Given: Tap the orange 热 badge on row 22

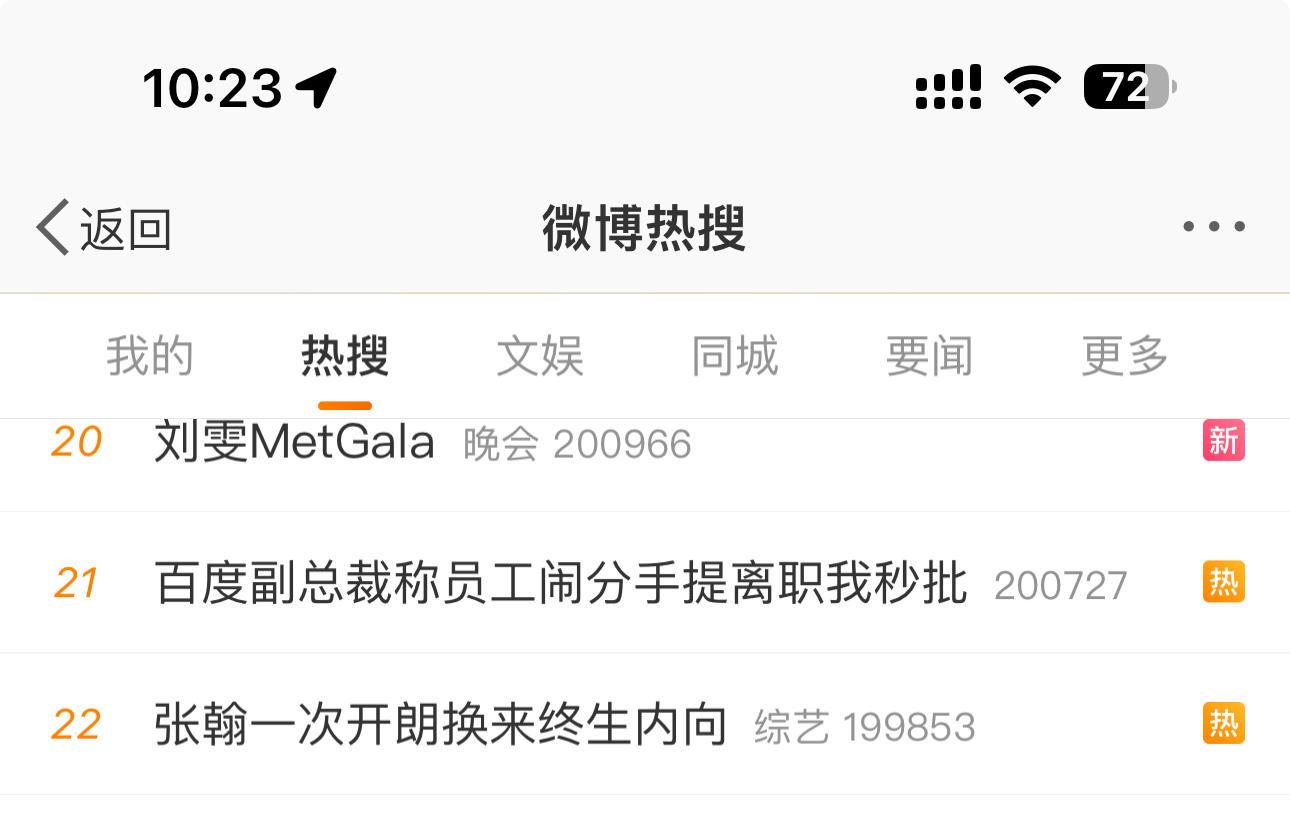Looking at the screenshot, I should coord(1224,724).
